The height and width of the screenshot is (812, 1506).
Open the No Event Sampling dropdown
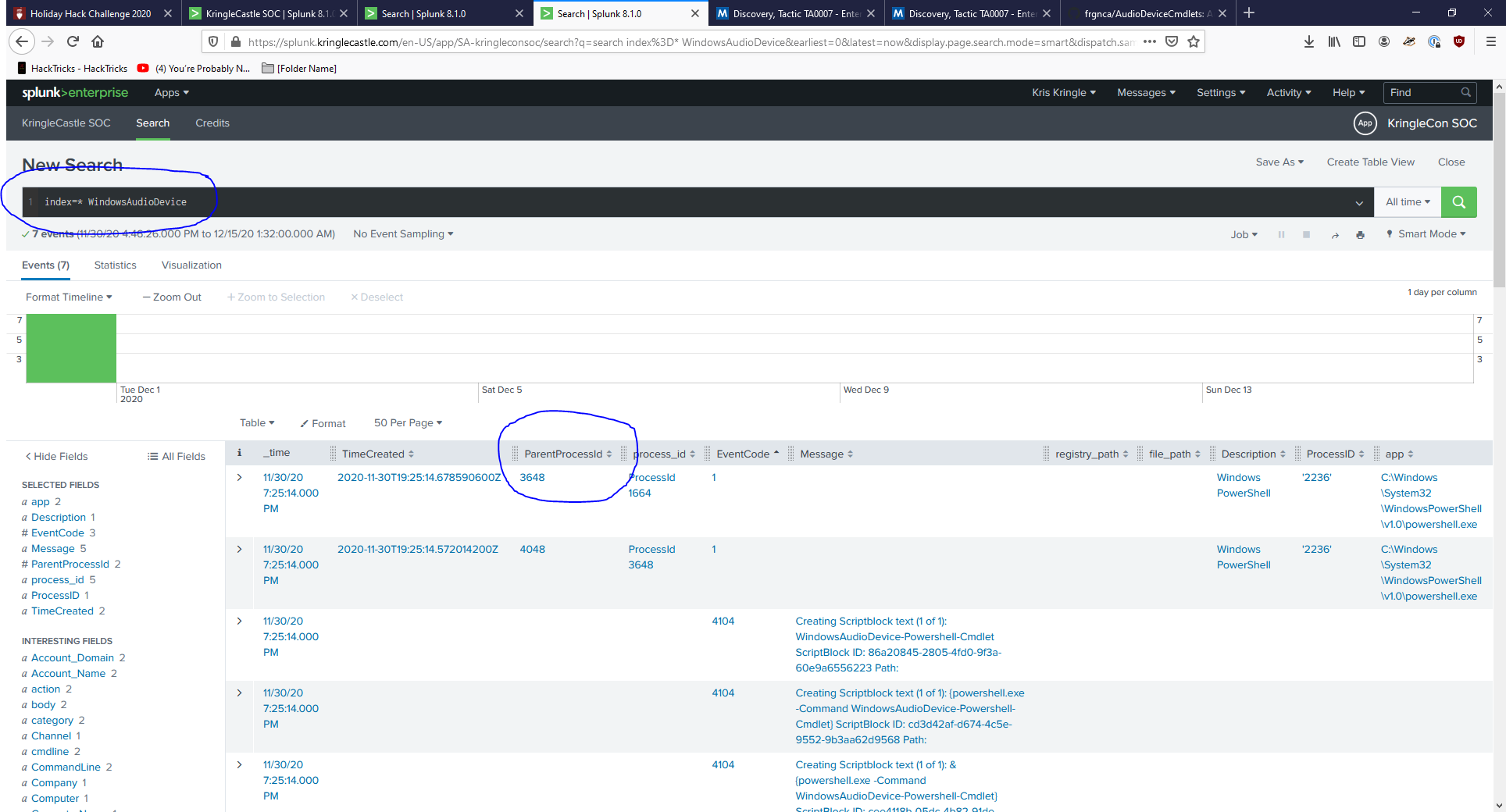point(403,234)
